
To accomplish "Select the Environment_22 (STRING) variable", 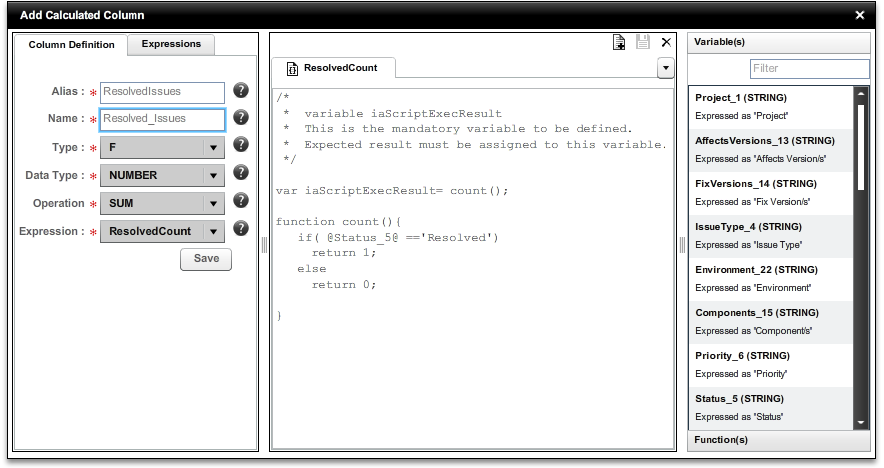I will 771,279.
